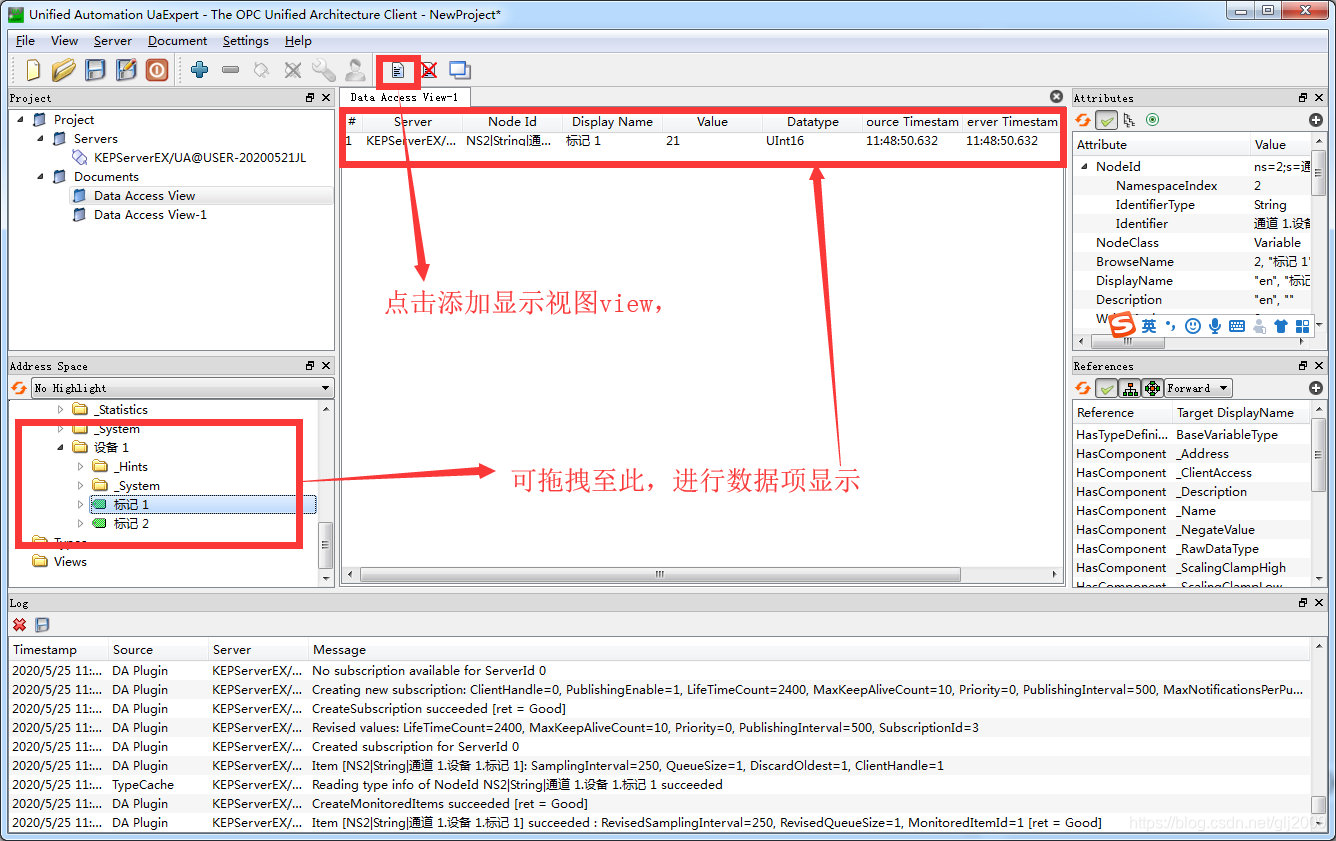1336x841 pixels.
Task: Click the remove document red-X page icon
Action: point(428,70)
